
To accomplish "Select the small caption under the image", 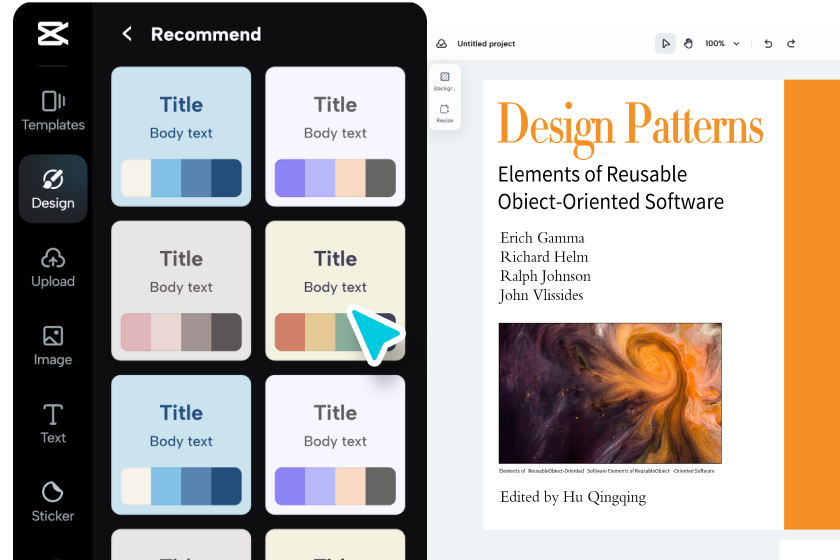I will 606,471.
